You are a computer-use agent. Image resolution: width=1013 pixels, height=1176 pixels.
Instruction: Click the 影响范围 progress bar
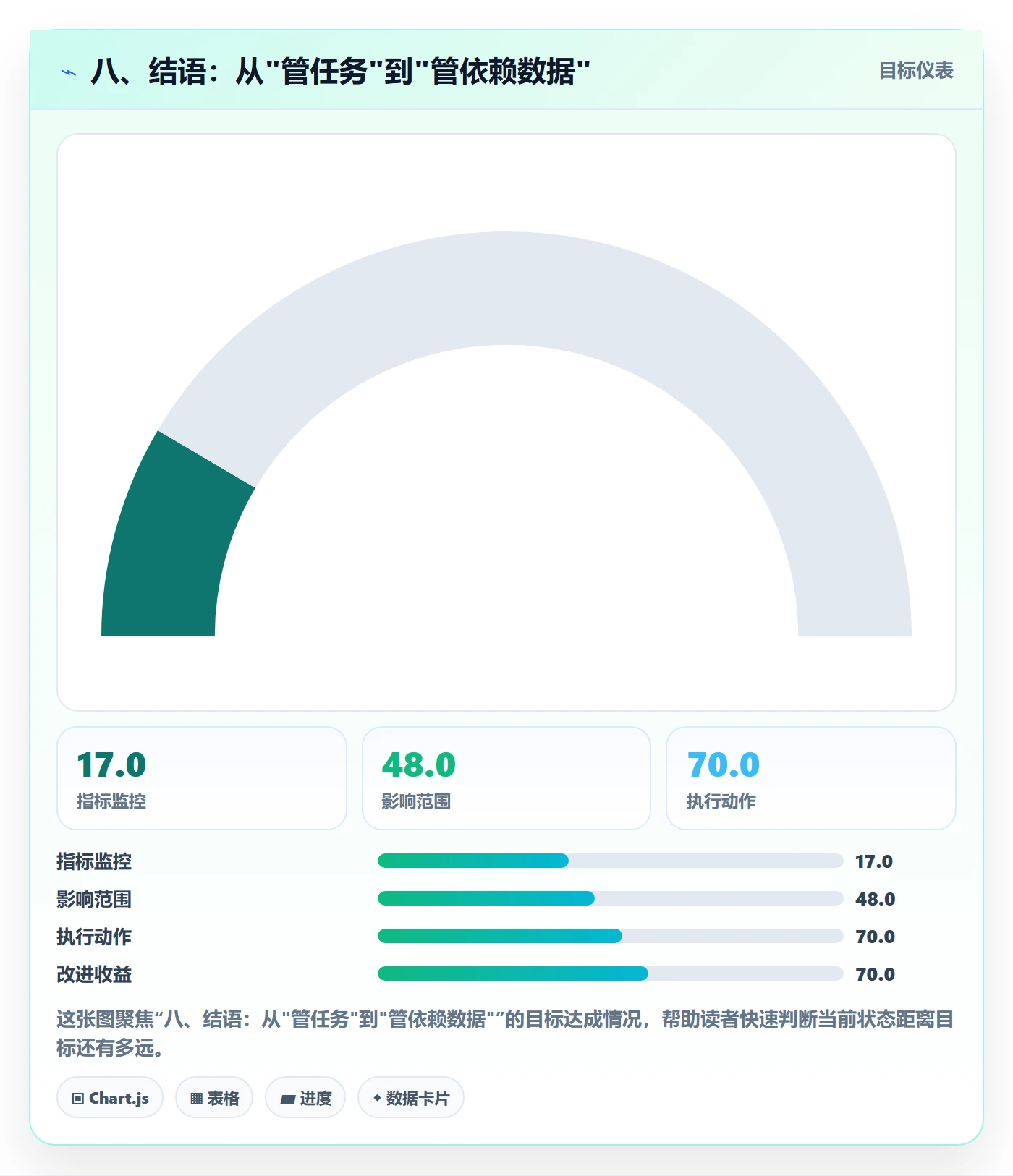pyautogui.click(x=610, y=898)
